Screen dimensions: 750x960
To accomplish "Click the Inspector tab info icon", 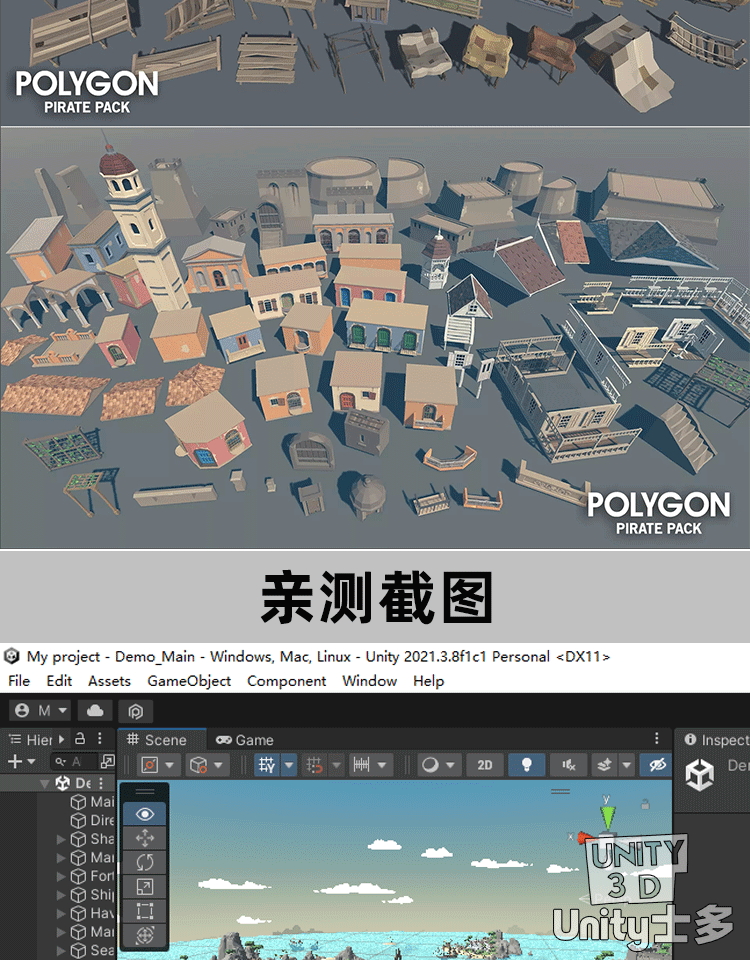I will 690,740.
